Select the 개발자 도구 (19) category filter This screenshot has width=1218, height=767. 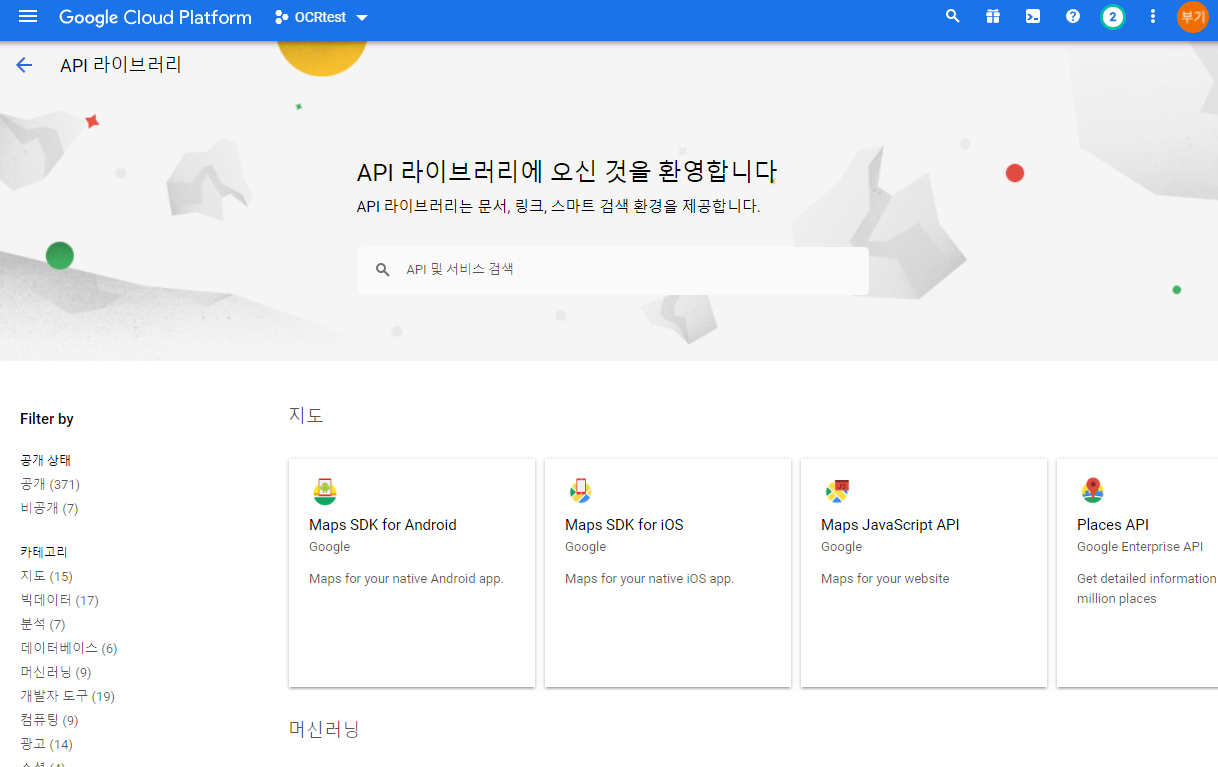(67, 696)
